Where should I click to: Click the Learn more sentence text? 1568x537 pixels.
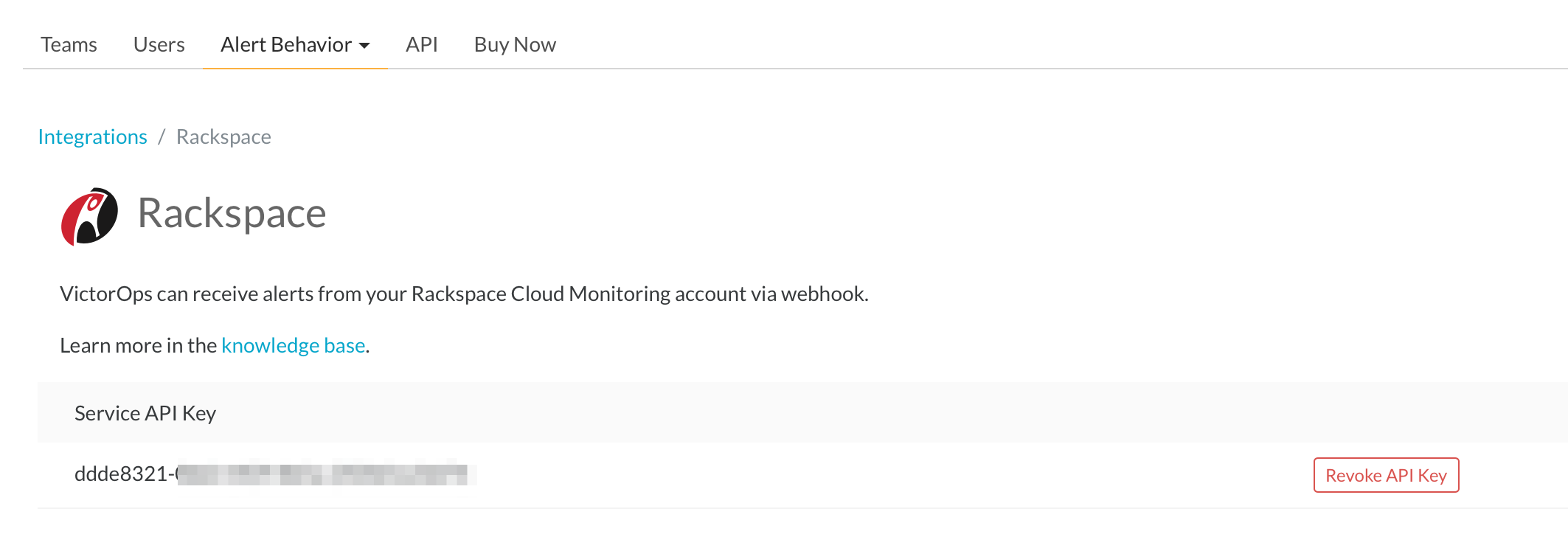tap(214, 344)
